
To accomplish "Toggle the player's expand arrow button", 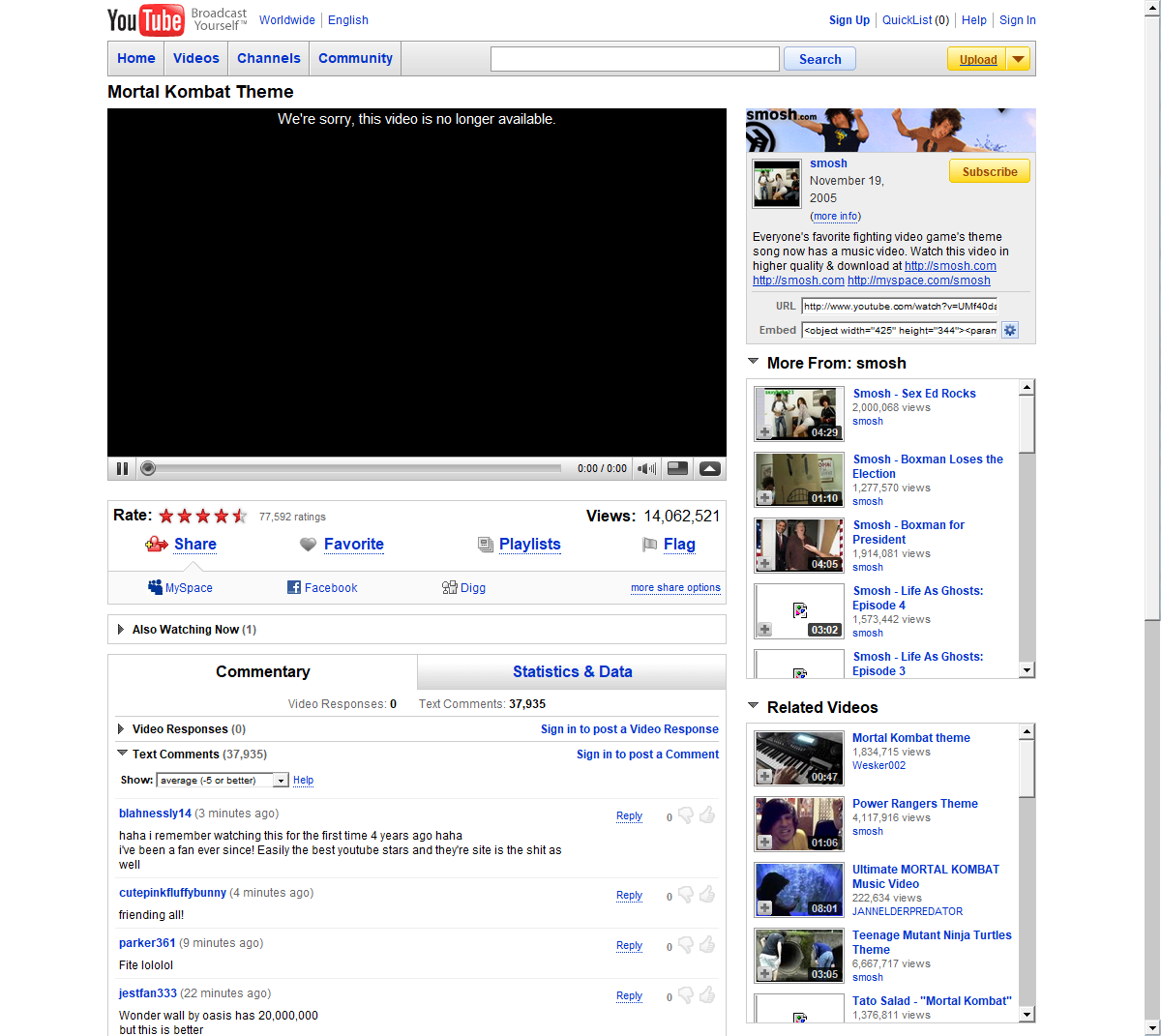I will (709, 468).
